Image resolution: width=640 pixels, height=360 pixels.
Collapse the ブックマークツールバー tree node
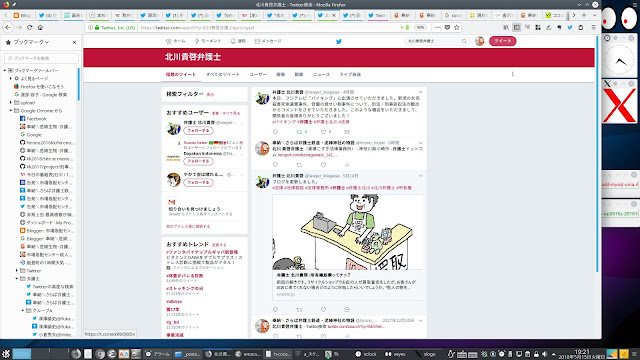coord(5,70)
